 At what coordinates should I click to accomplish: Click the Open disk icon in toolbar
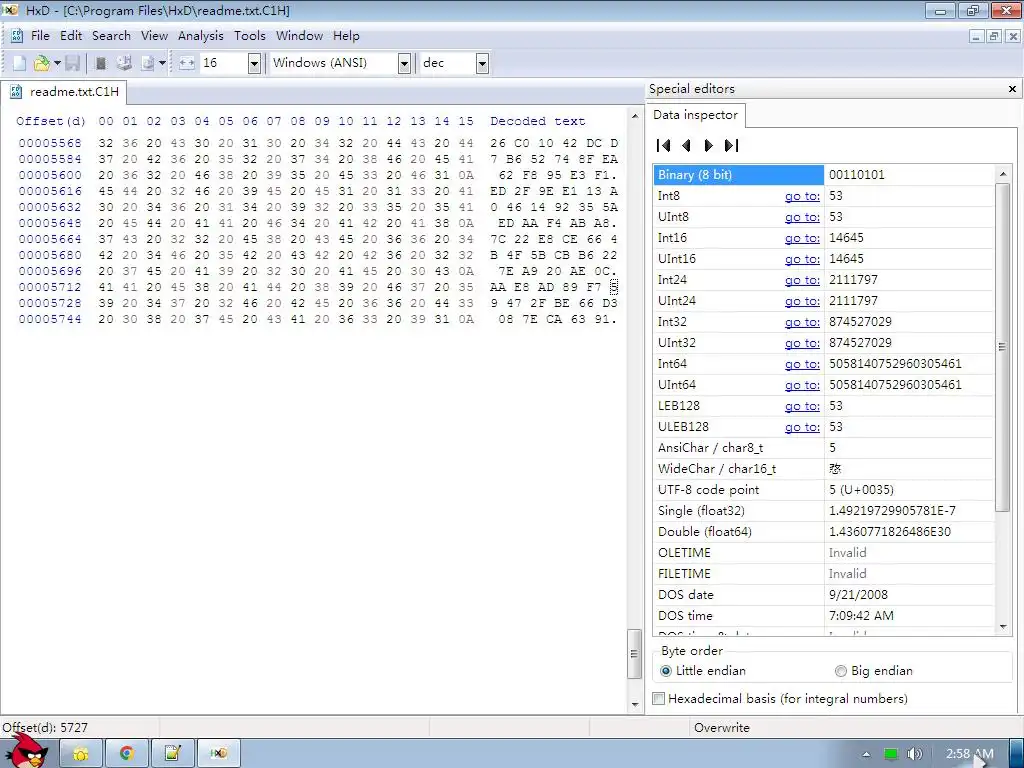pyautogui.click(x=124, y=63)
